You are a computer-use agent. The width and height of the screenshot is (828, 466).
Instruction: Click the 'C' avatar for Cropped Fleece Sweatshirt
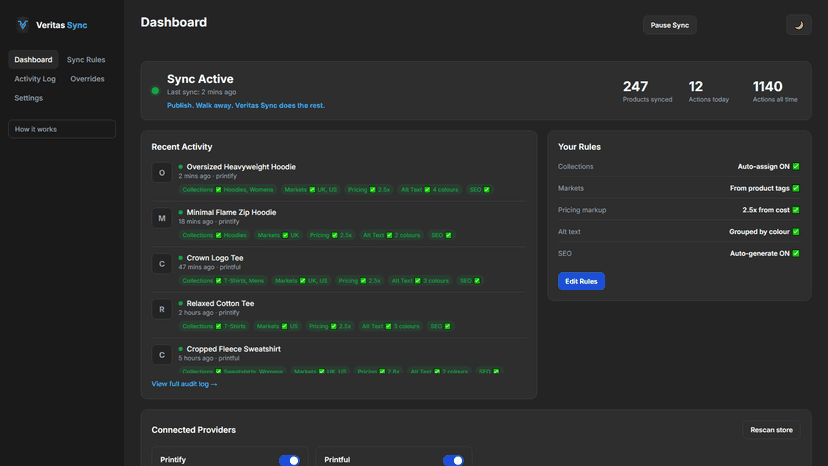[162, 355]
